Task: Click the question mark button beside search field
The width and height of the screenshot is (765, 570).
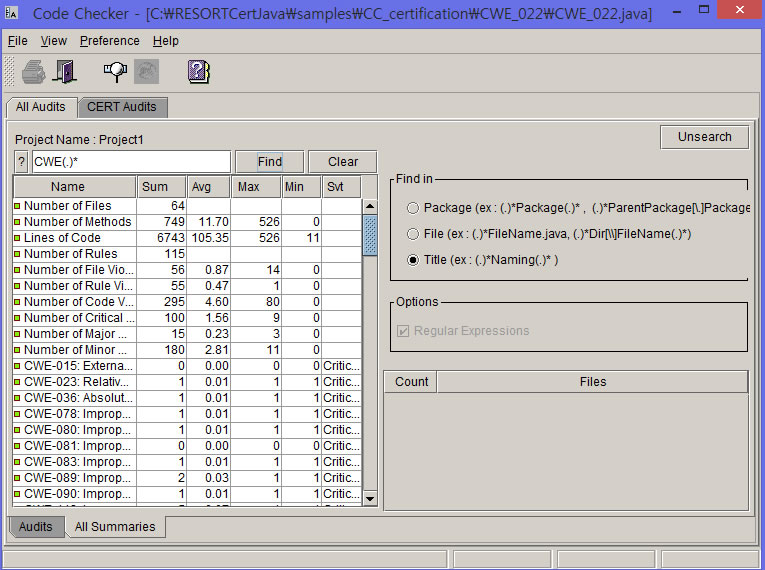Action: [21, 162]
